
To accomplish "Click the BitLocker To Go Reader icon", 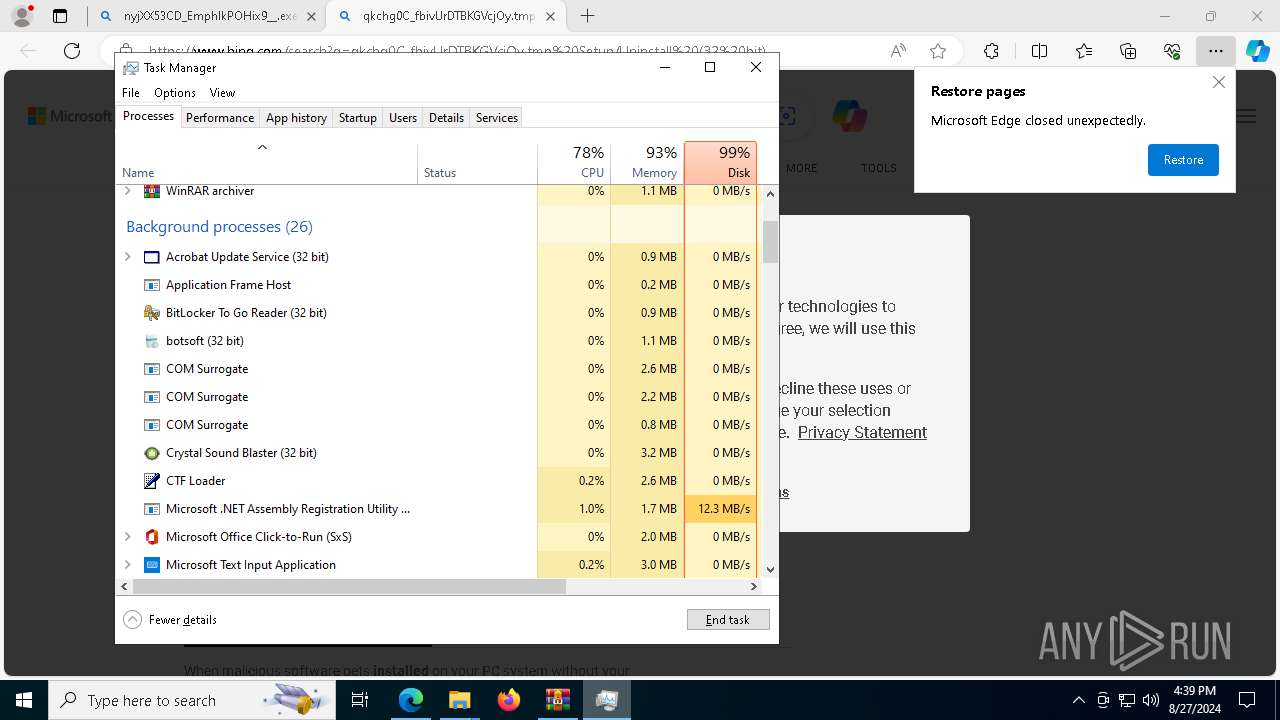I will [x=152, y=313].
